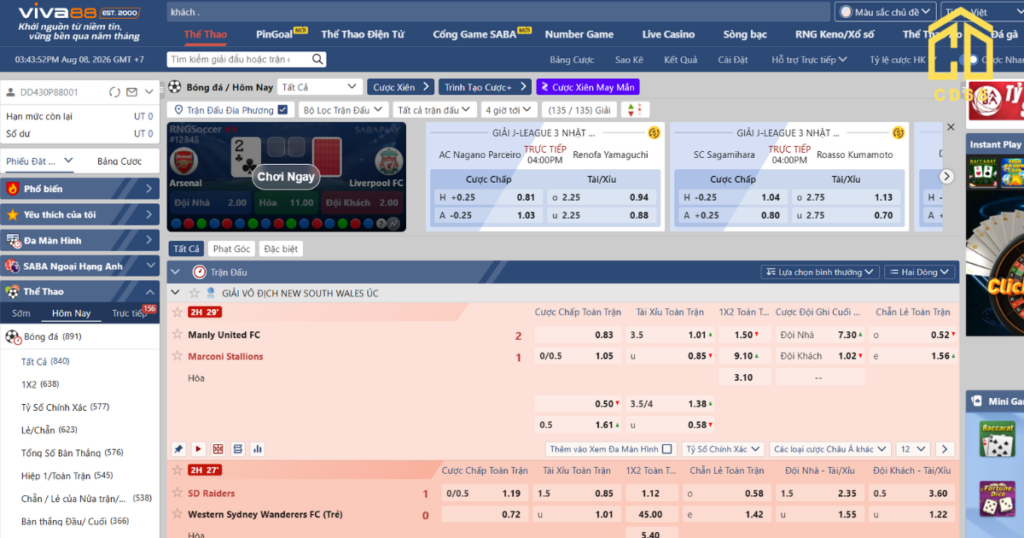Click the football icon beside Bóng đá / Hôm Nay
This screenshot has width=1024, height=538.
tap(175, 86)
